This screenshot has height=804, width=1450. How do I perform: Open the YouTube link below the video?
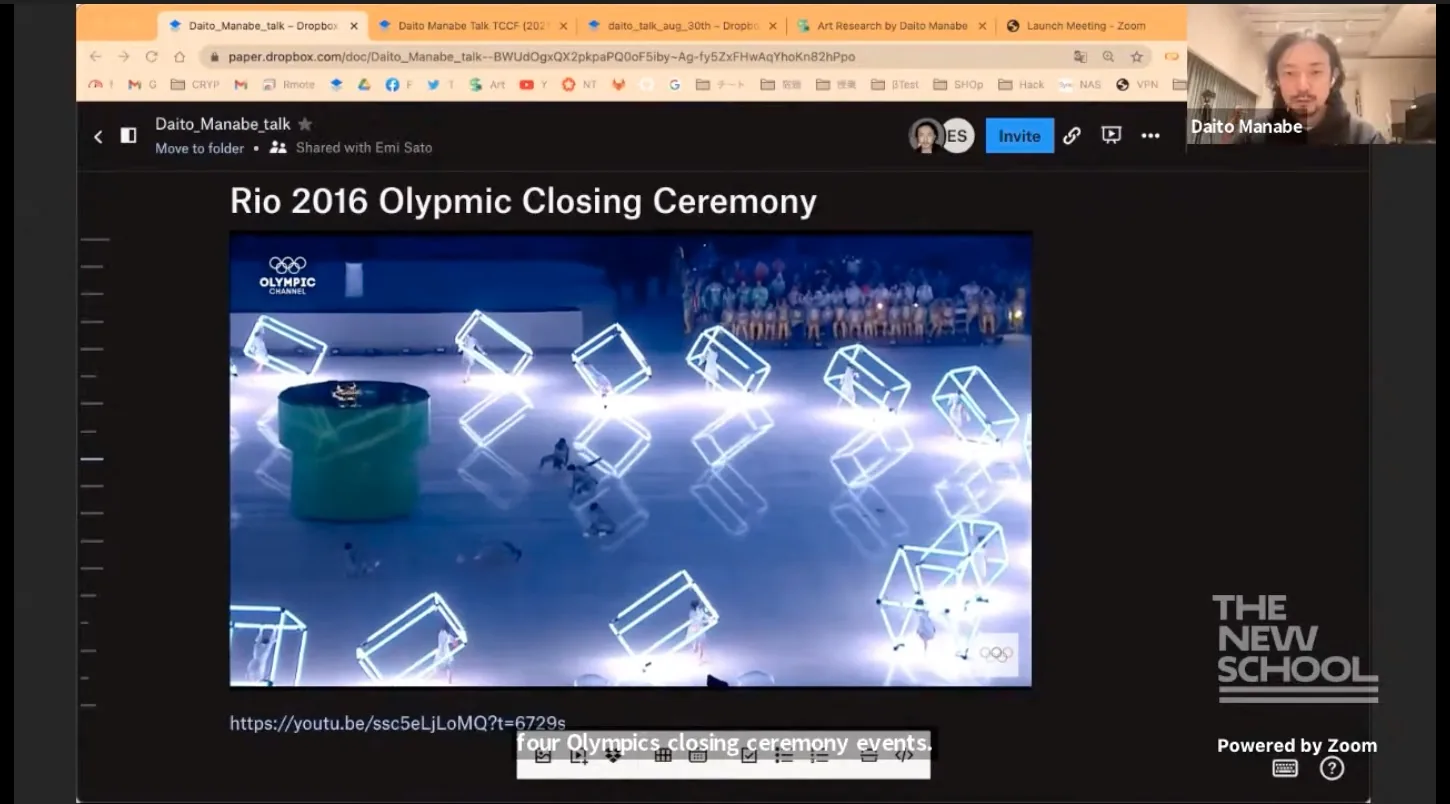click(x=397, y=723)
